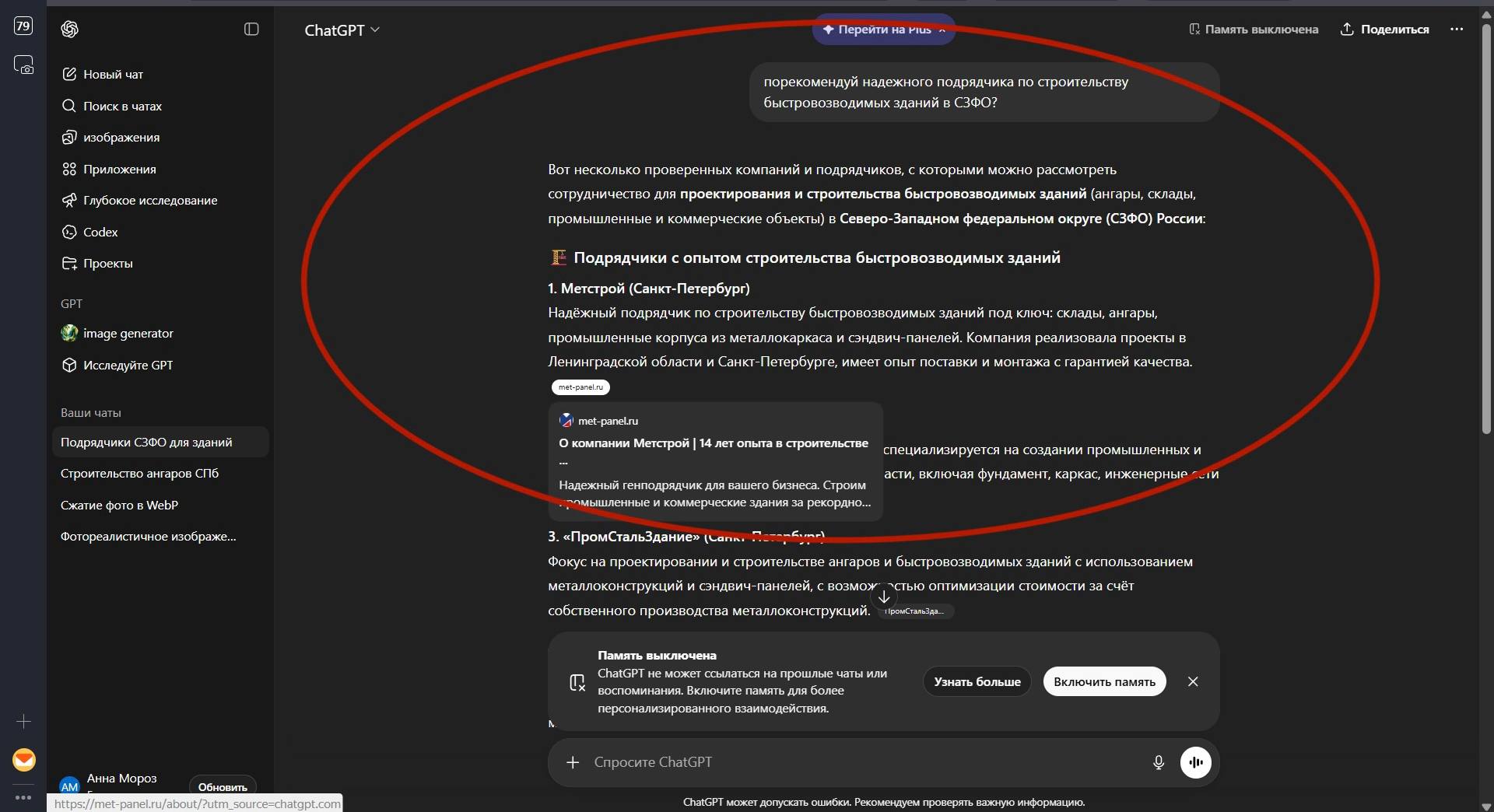Click the heading 3. «ПромСтальЗдание»
The image size is (1494, 812).
click(x=686, y=537)
